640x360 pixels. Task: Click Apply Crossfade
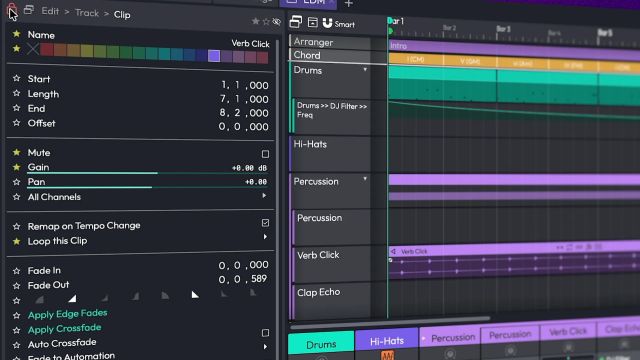coord(64,329)
